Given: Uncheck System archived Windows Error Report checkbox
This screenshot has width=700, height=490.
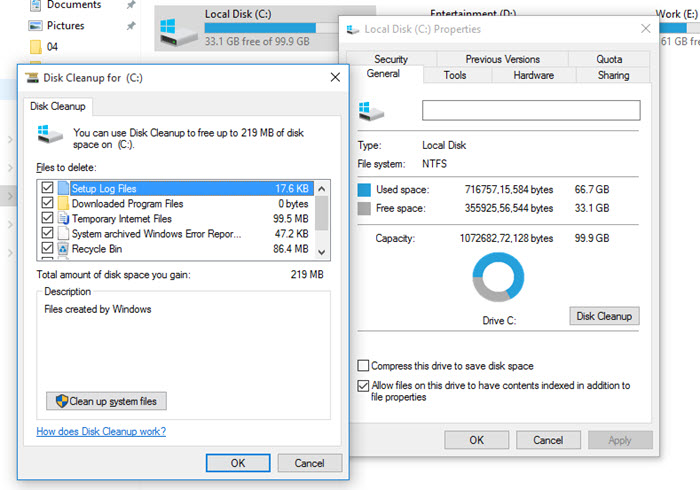Looking at the screenshot, I should [x=47, y=233].
